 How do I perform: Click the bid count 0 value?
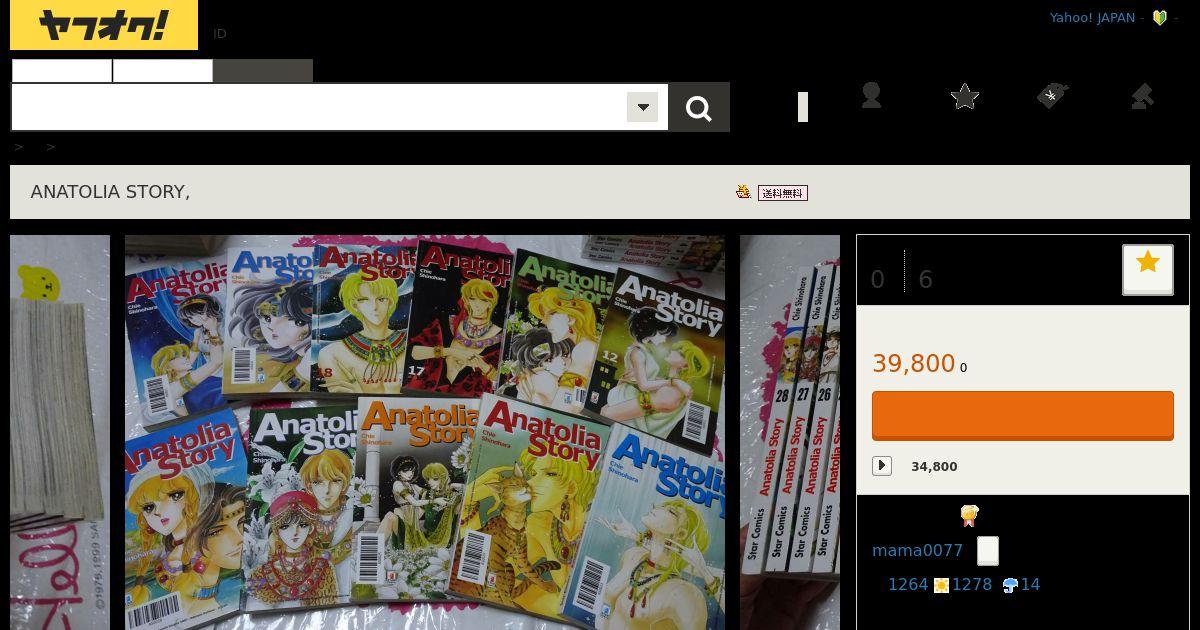pyautogui.click(x=877, y=280)
